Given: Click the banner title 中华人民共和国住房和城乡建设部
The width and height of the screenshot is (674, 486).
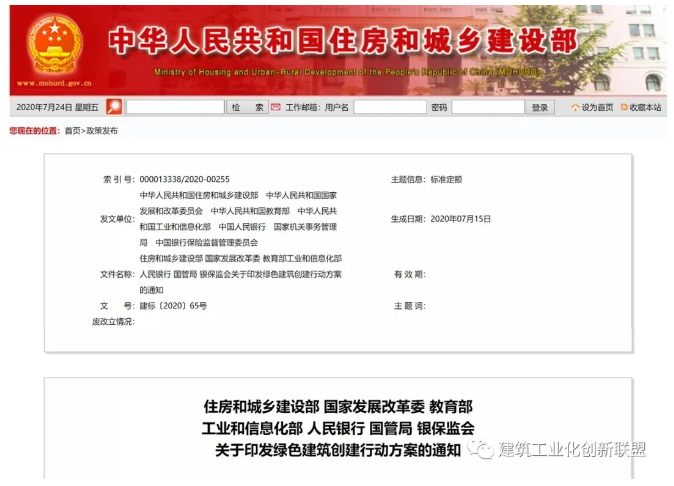Looking at the screenshot, I should click(343, 41).
